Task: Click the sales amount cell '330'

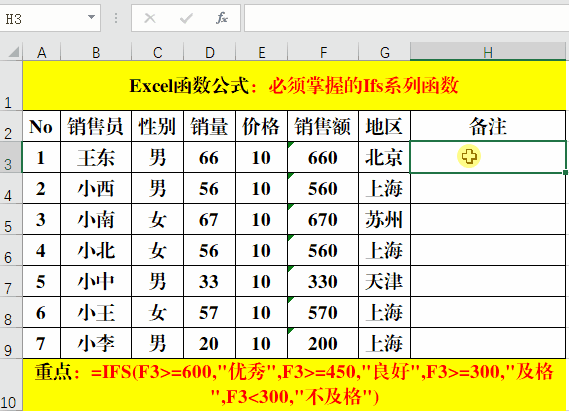Action: [x=323, y=281]
